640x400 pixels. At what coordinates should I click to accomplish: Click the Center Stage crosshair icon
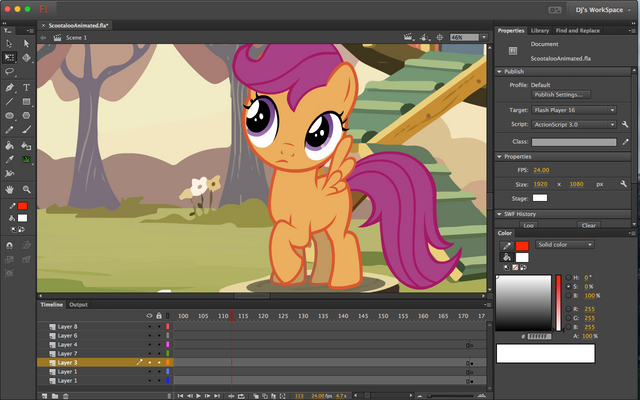click(x=440, y=37)
